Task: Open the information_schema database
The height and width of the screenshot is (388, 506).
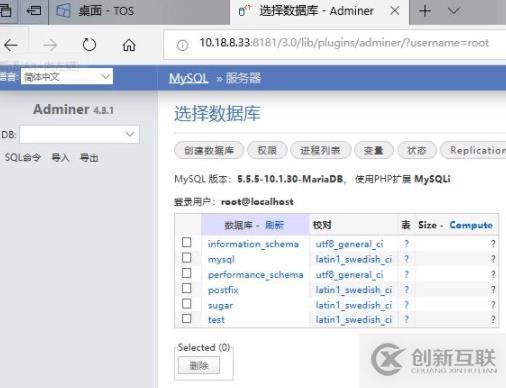Action: pos(253,244)
